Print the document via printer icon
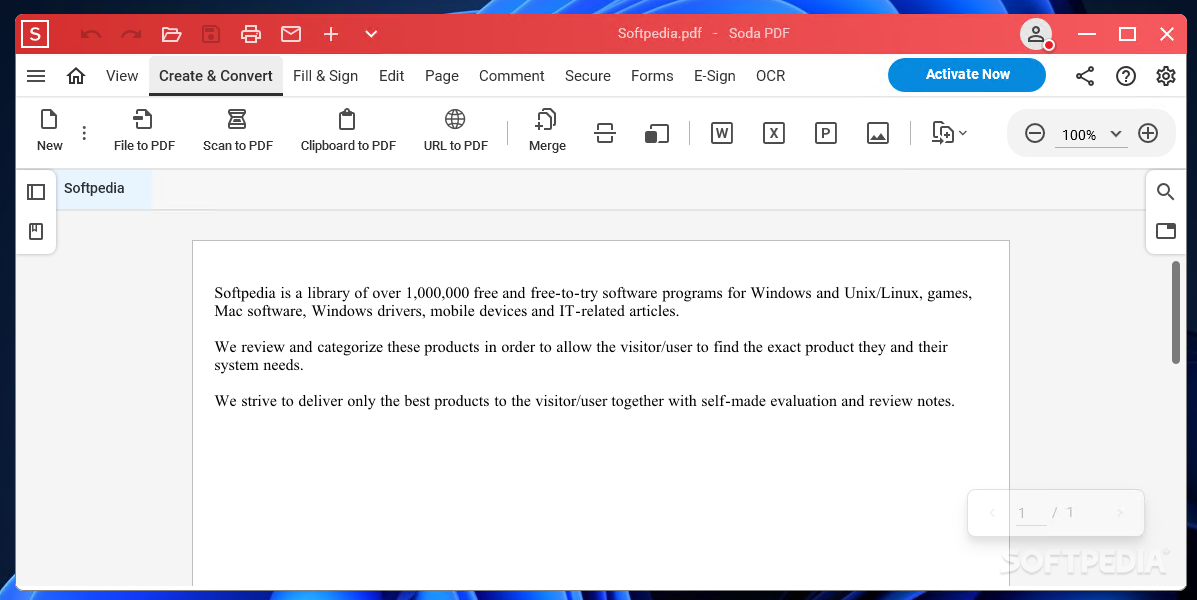Screen dimensions: 1197x600 [x=250, y=34]
